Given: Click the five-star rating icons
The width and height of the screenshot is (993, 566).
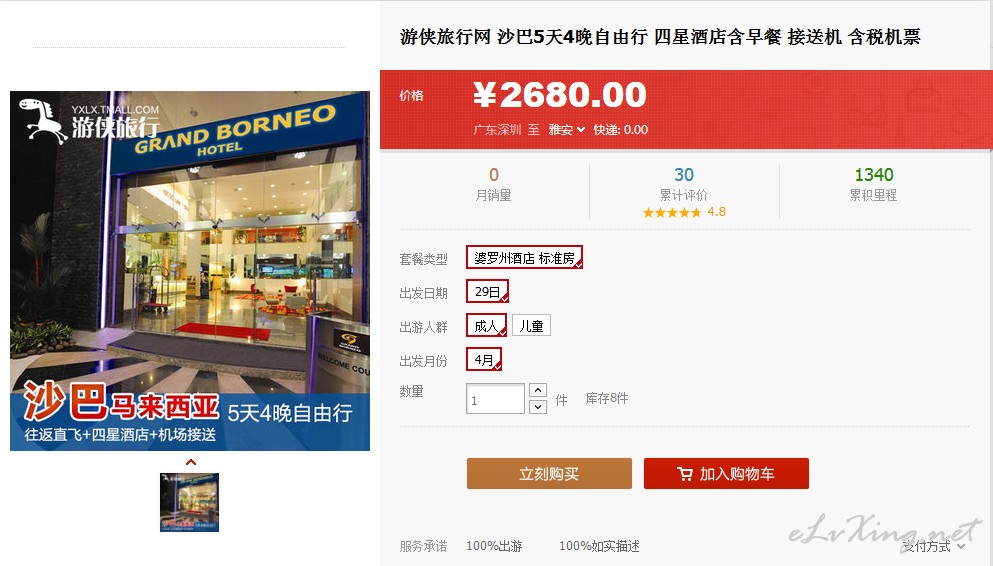Looking at the screenshot, I should click(672, 213).
